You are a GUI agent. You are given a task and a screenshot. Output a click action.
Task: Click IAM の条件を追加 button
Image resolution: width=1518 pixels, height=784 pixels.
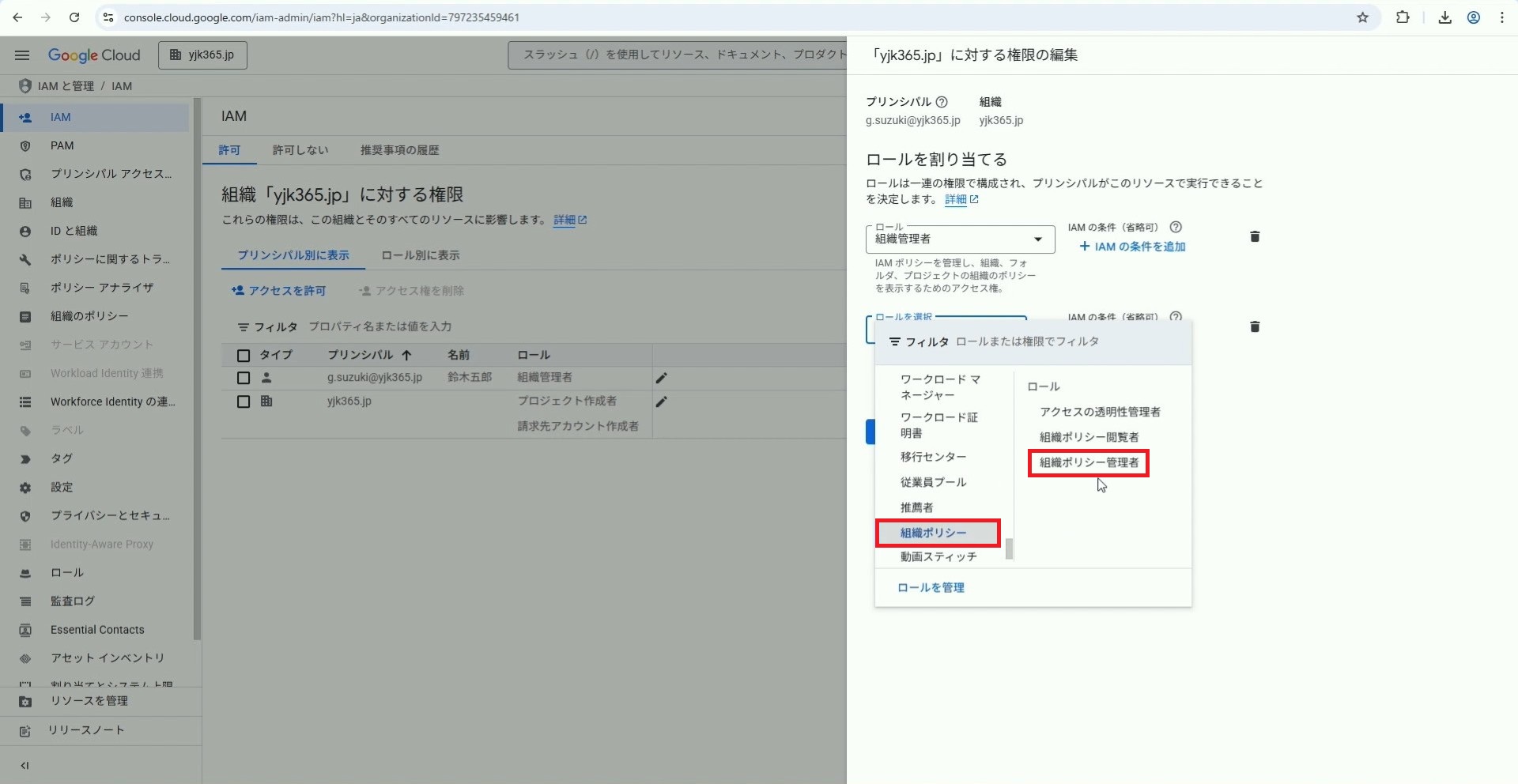(1132, 247)
